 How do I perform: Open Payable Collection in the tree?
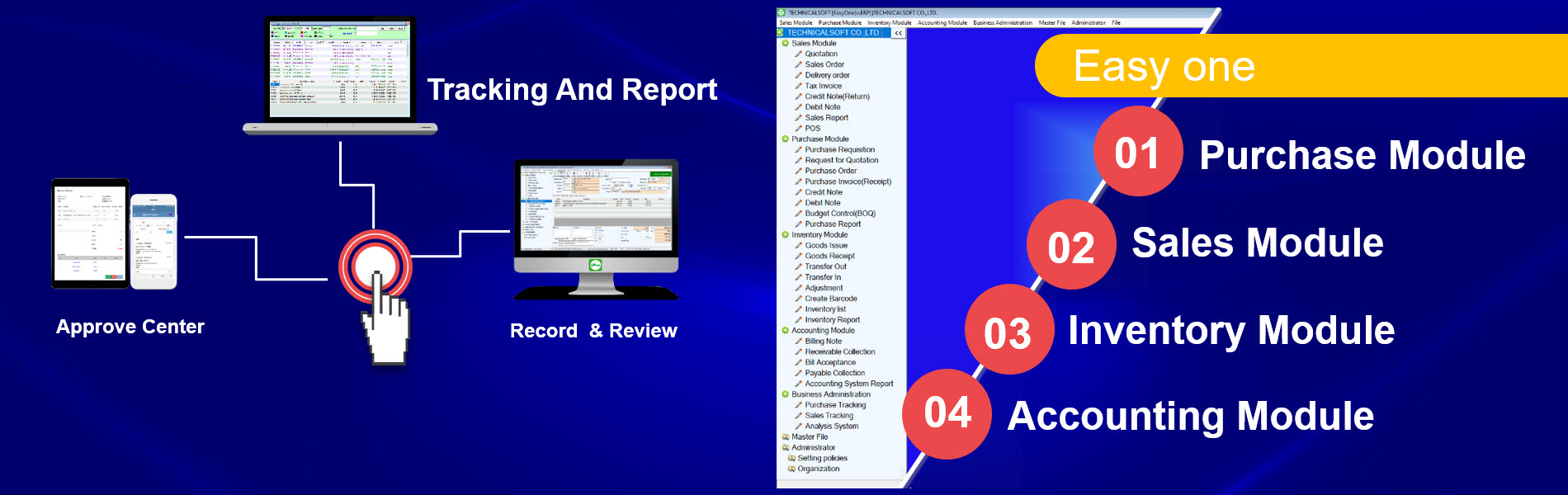(835, 374)
